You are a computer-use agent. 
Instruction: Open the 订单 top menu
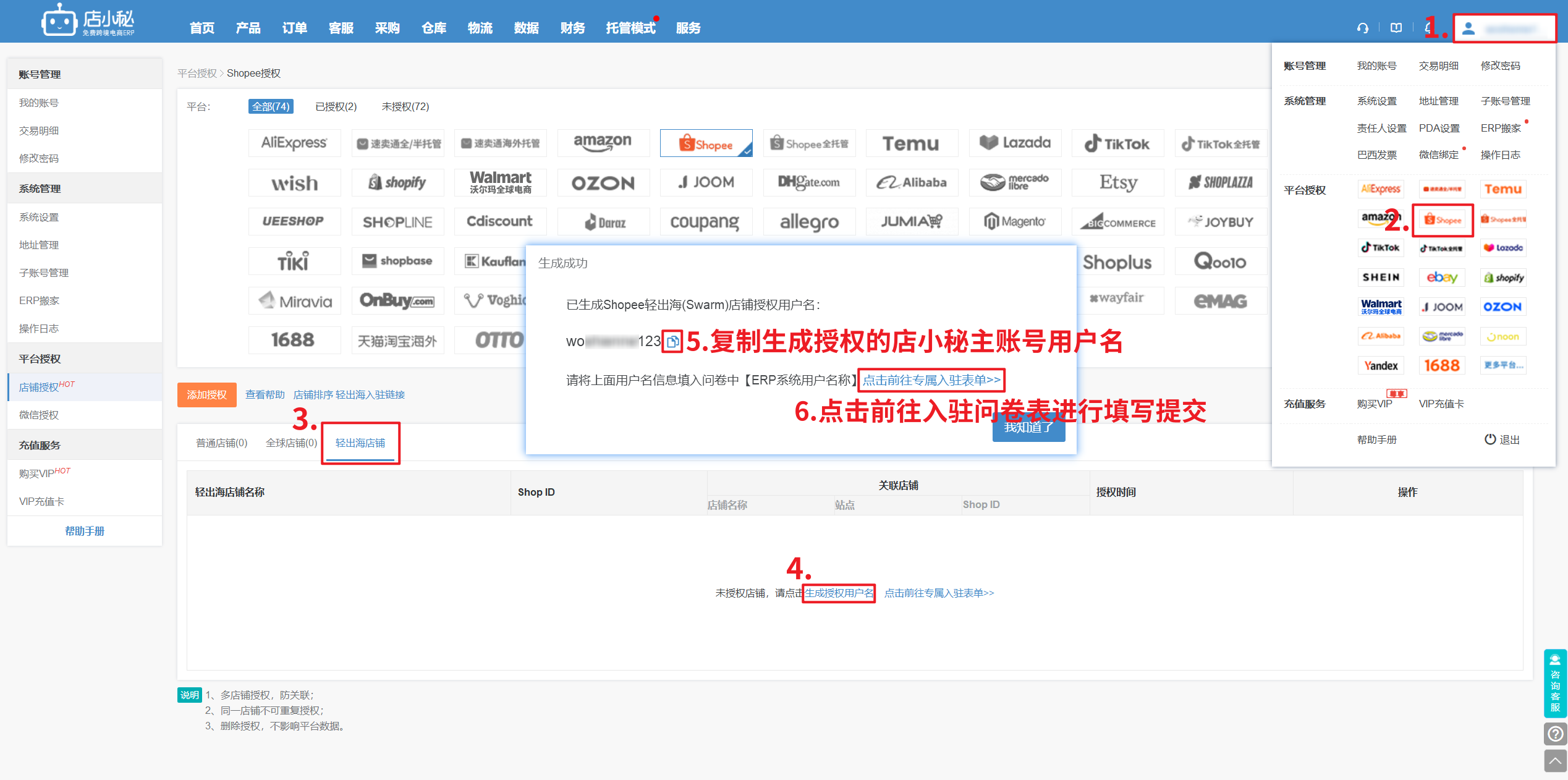pyautogui.click(x=294, y=28)
